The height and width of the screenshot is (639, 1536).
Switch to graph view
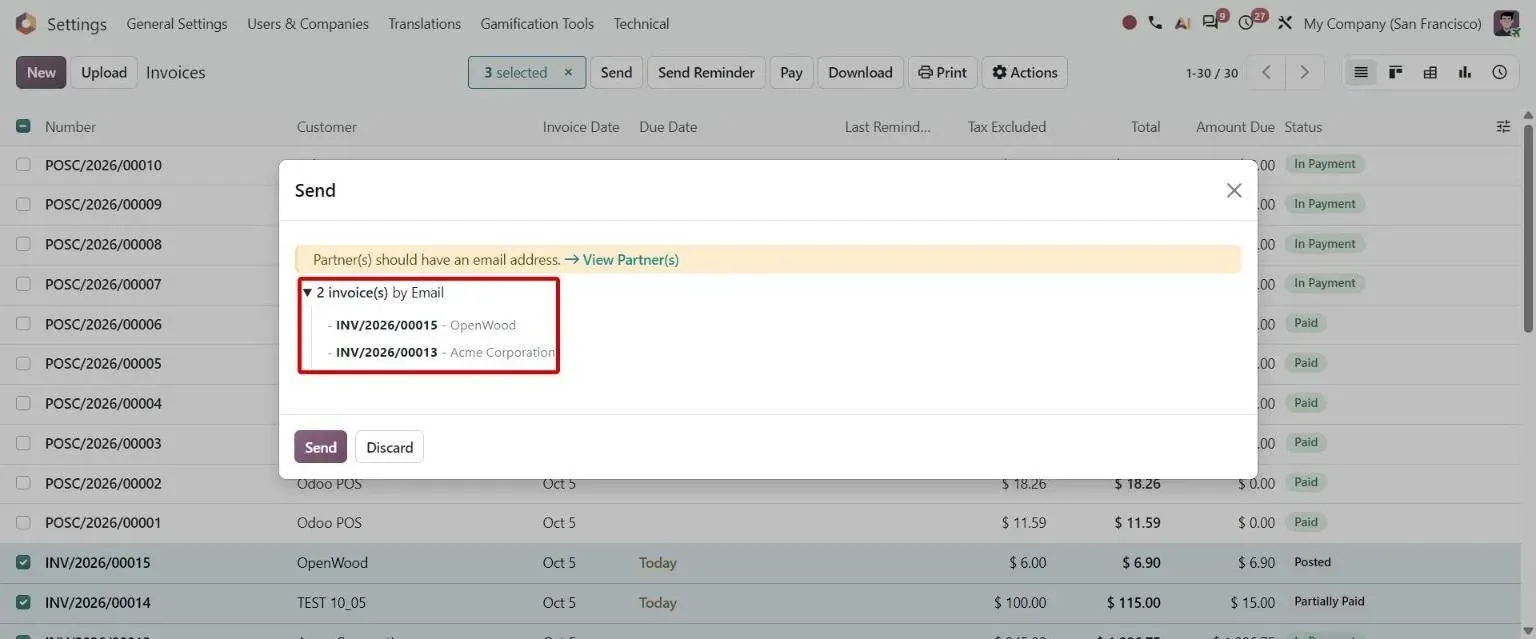click(1465, 72)
